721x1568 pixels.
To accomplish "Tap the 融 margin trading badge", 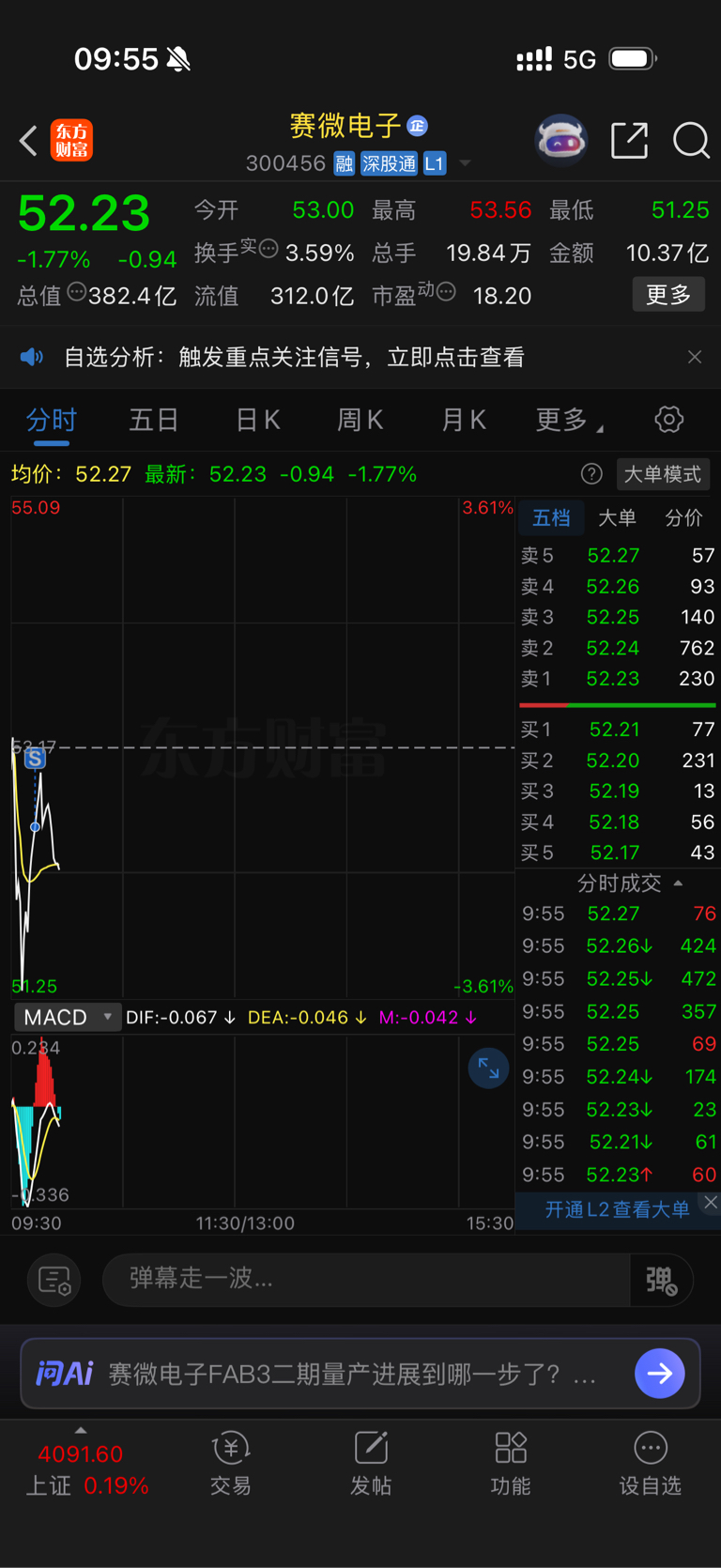I will (x=344, y=163).
